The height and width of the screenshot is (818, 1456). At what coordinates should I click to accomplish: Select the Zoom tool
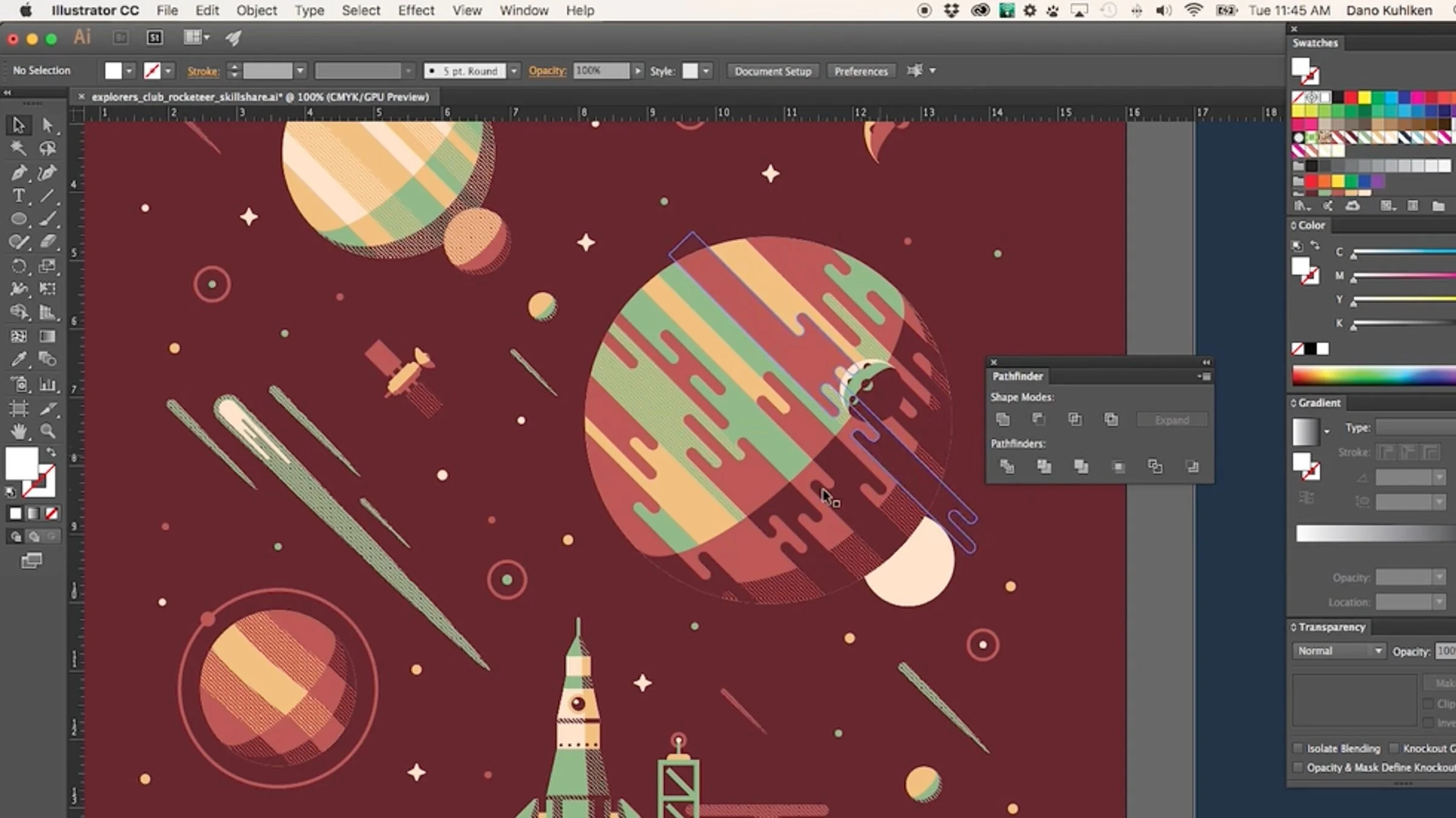pos(47,432)
